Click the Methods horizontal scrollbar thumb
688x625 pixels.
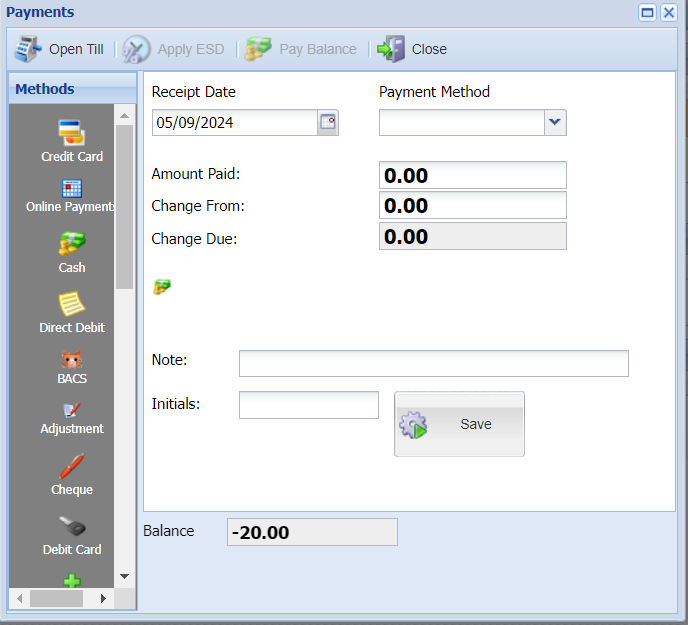point(56,598)
